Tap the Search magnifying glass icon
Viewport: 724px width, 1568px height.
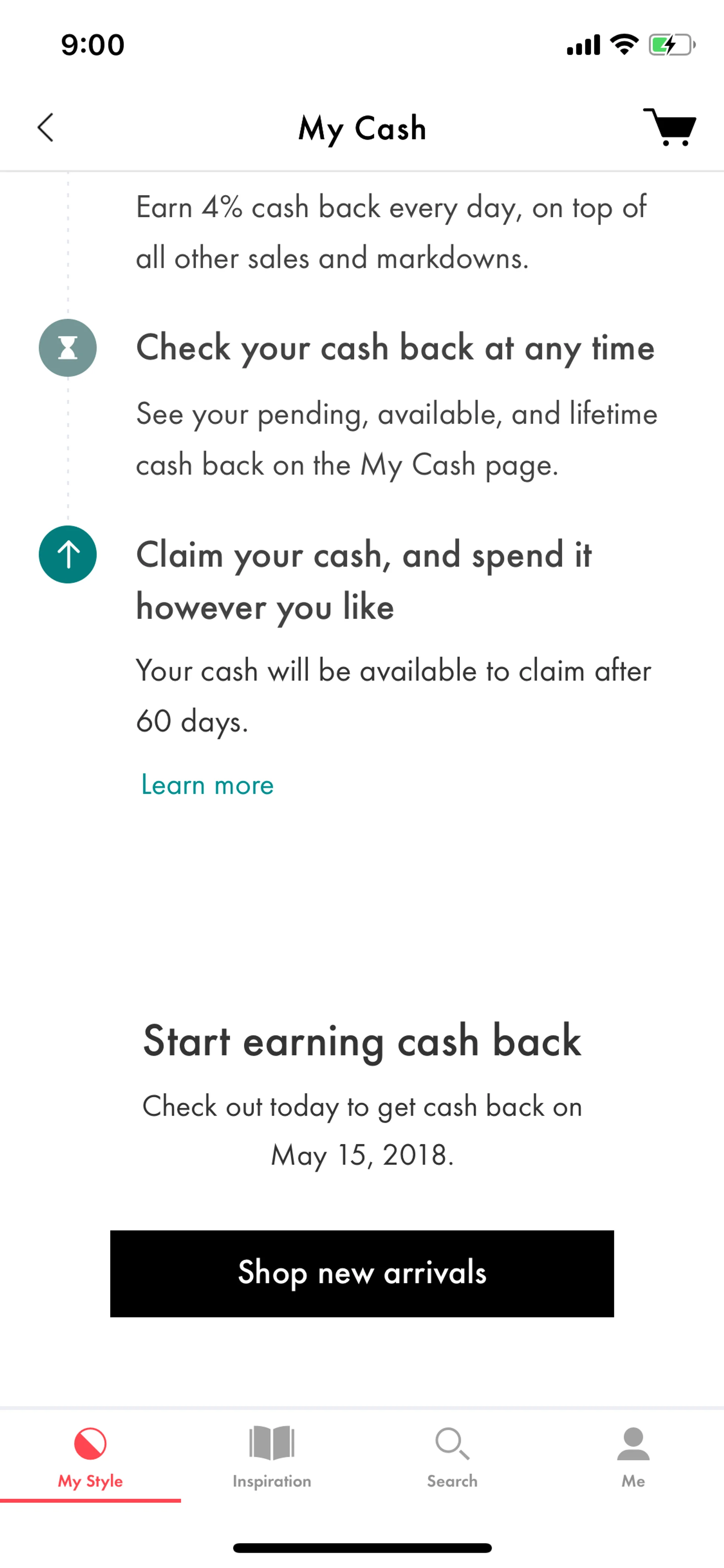click(x=452, y=1443)
